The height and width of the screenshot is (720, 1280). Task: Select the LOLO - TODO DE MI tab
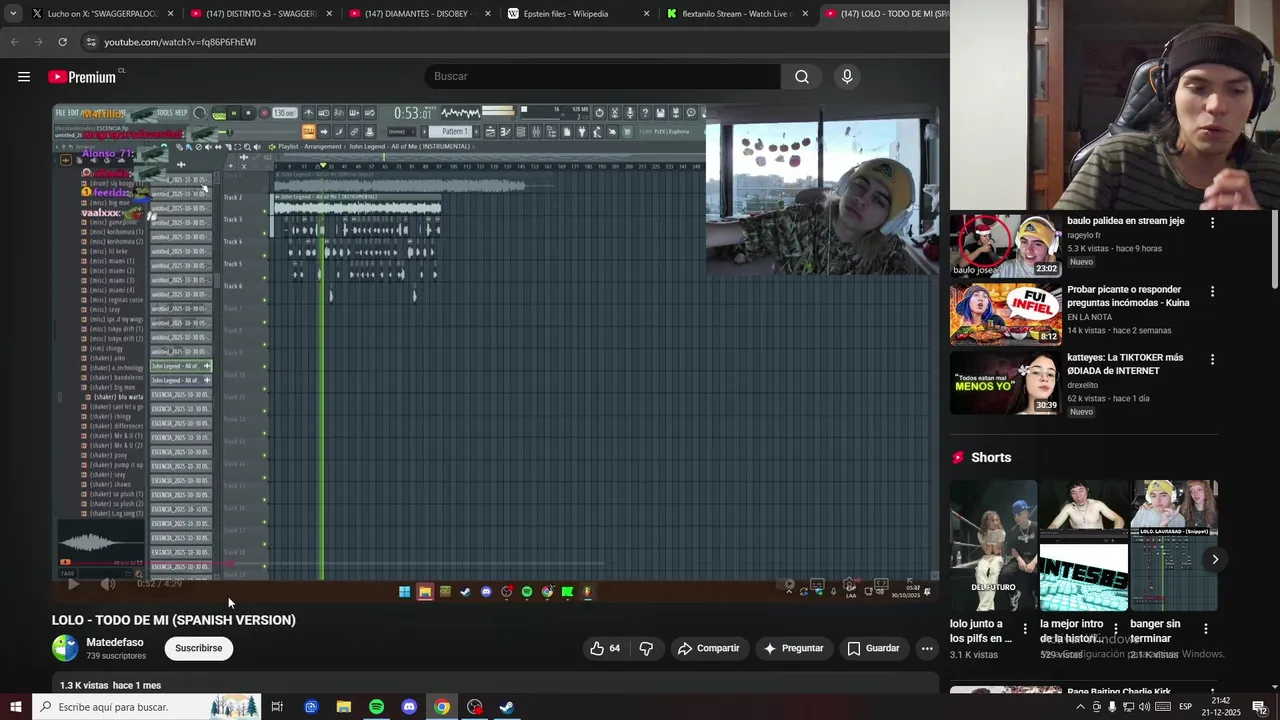coord(885,14)
